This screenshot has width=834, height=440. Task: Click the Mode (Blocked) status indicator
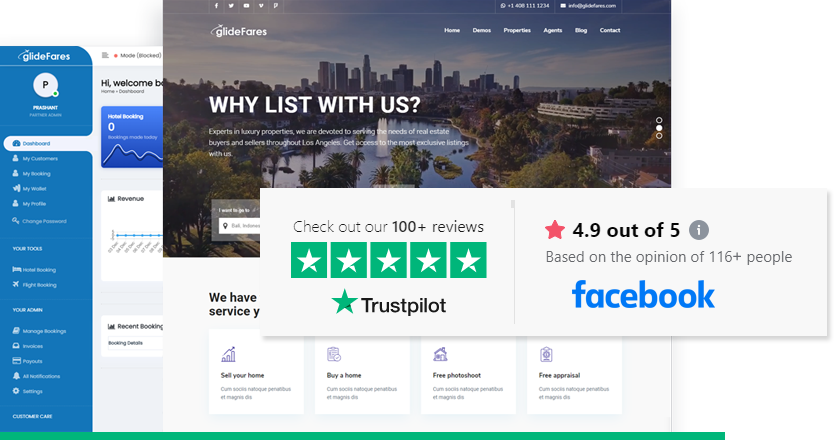click(137, 55)
